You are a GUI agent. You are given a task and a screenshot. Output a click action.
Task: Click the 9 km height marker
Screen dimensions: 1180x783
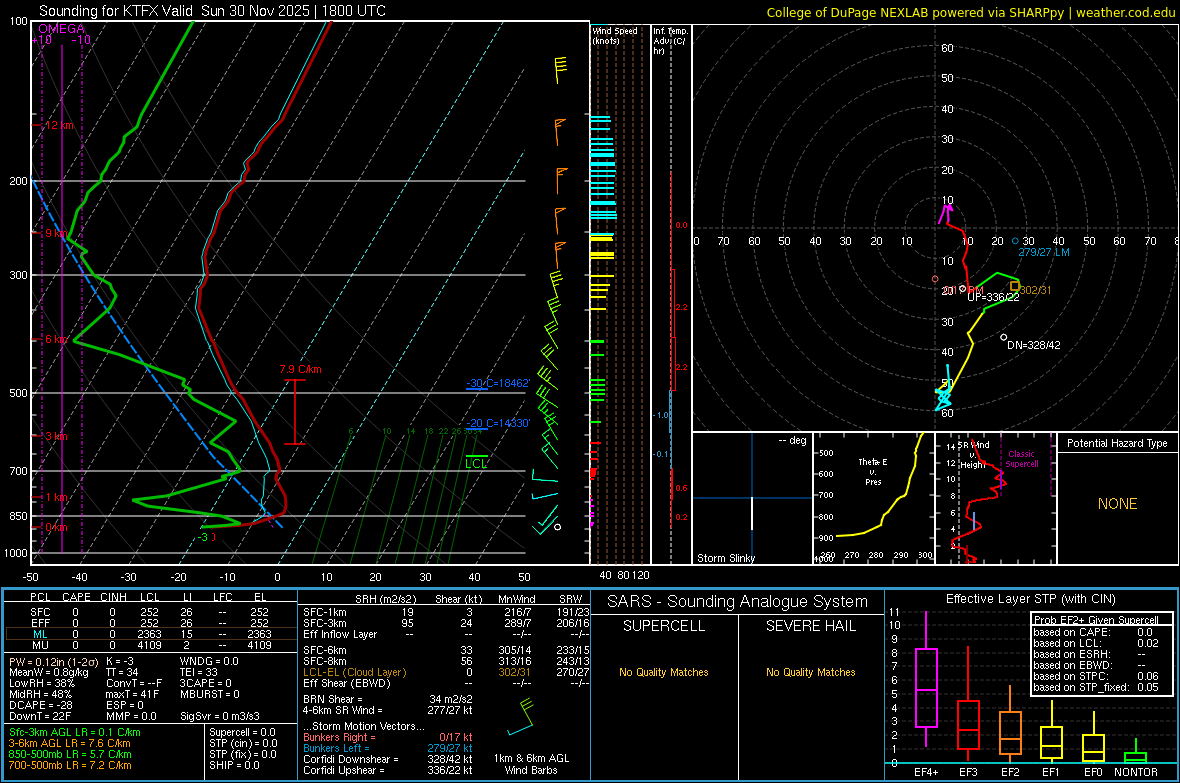[x=56, y=233]
